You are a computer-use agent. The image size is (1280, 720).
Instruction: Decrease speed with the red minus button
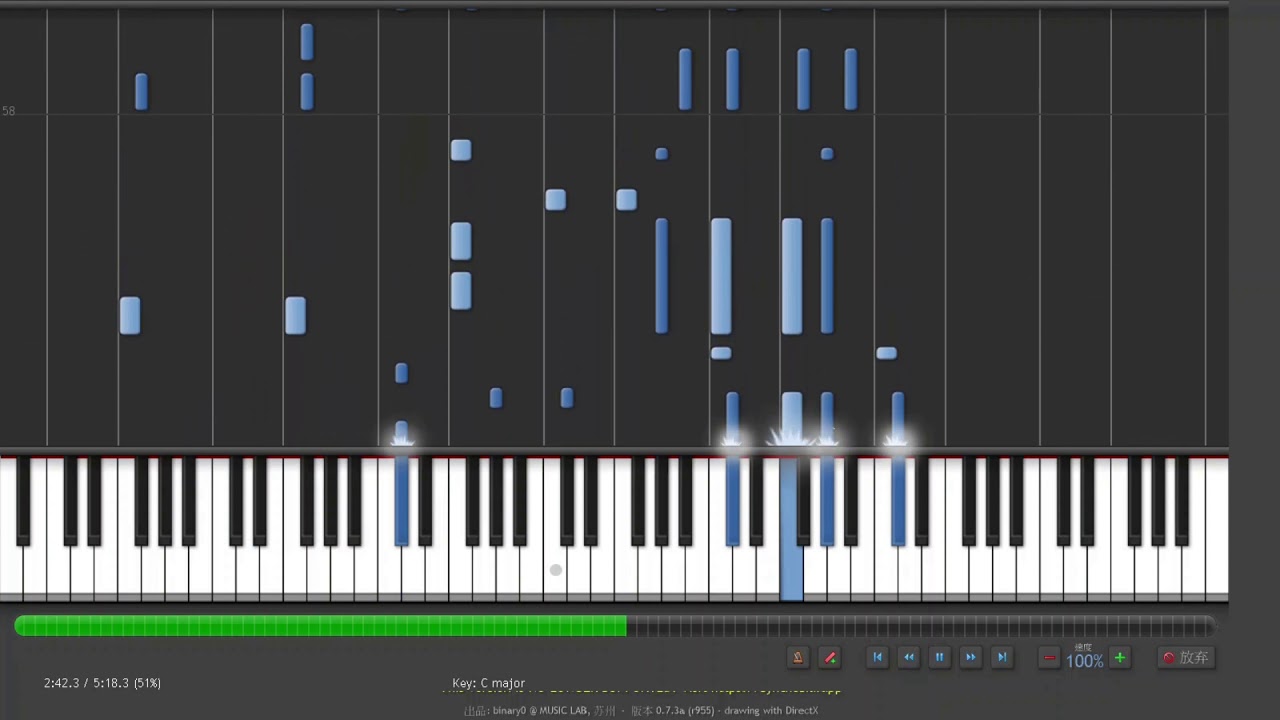(1049, 657)
